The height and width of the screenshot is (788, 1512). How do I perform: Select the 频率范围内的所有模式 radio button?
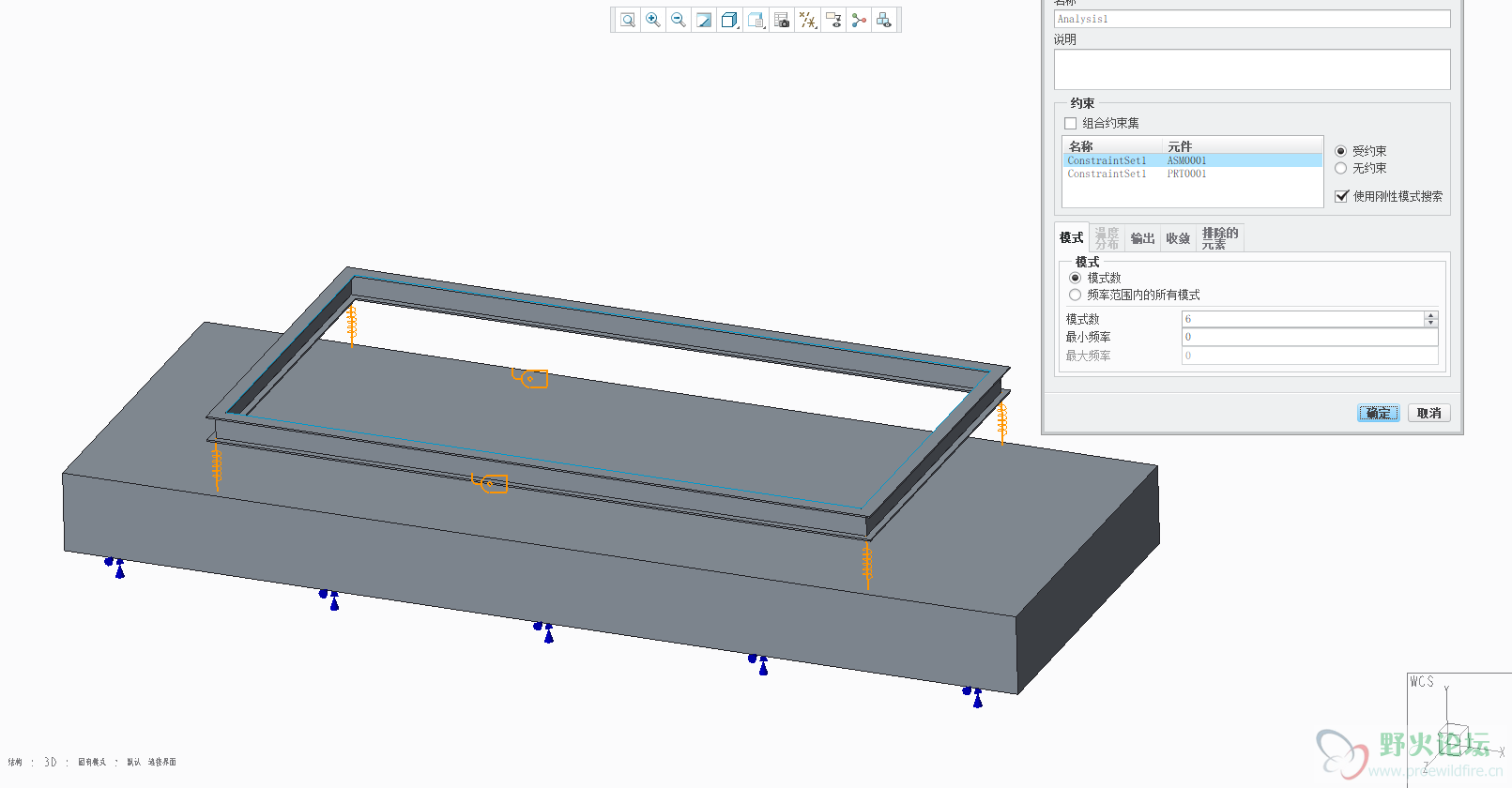point(1075,295)
